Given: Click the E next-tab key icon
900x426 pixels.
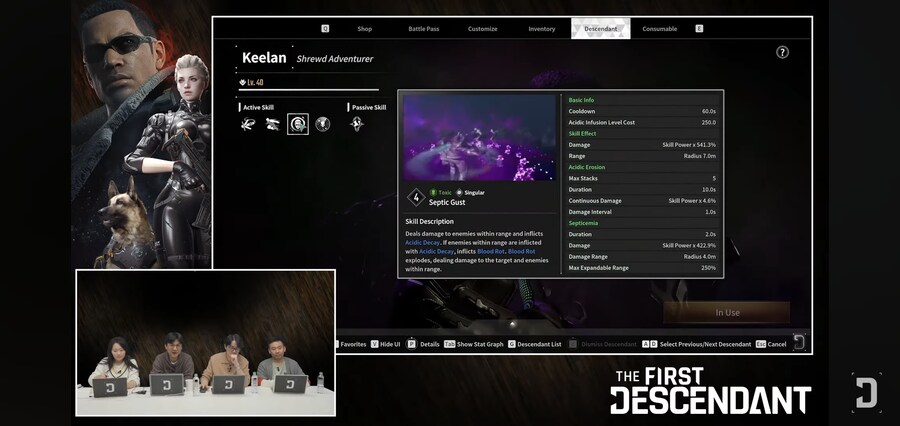Looking at the screenshot, I should [x=699, y=29].
